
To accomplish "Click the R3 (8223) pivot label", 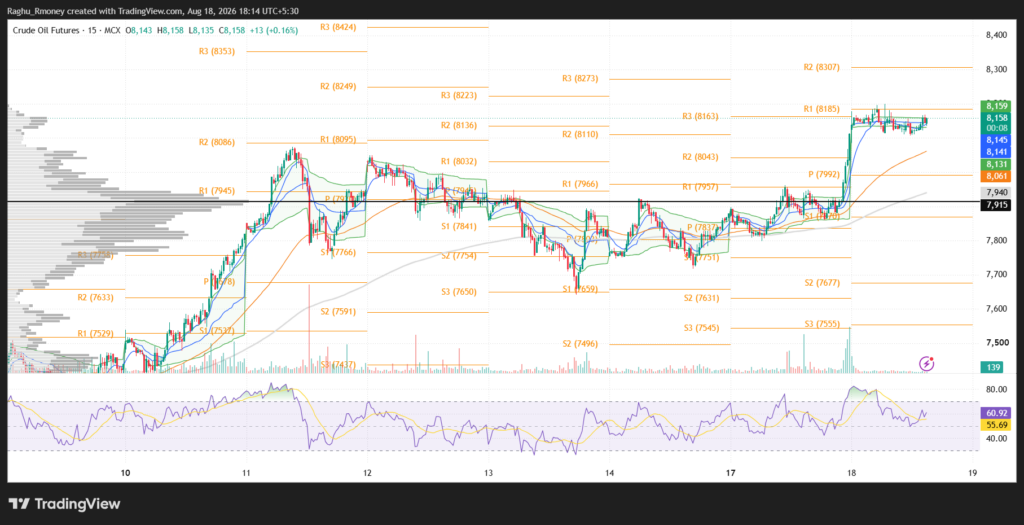I will pos(458,95).
